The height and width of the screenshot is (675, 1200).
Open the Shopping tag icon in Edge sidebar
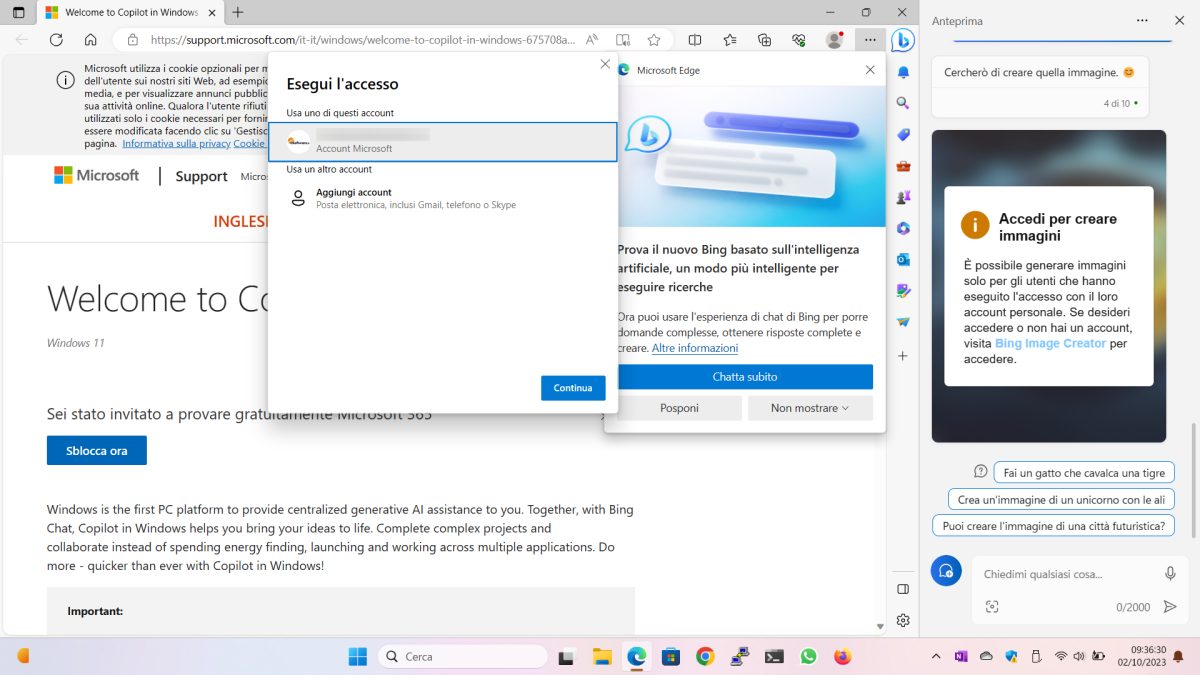pyautogui.click(x=903, y=134)
